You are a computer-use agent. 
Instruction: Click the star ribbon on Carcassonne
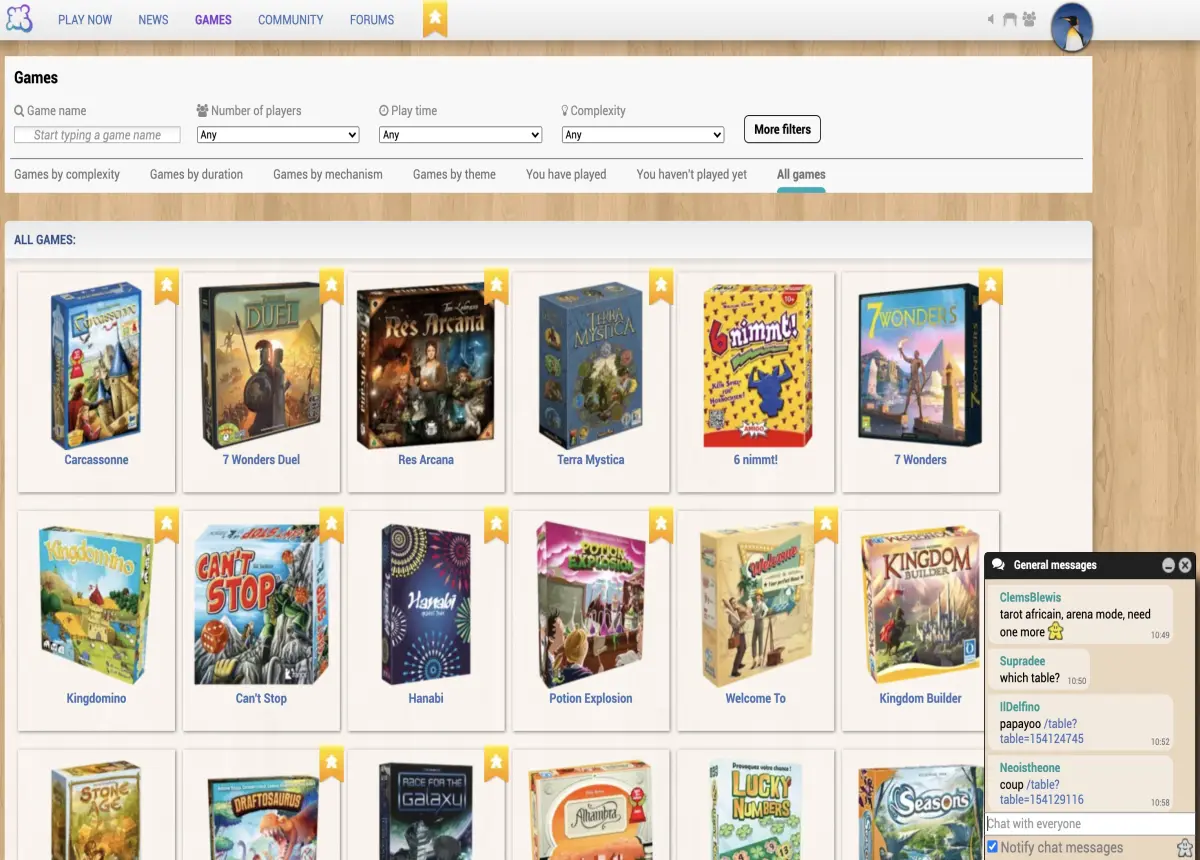coord(167,288)
